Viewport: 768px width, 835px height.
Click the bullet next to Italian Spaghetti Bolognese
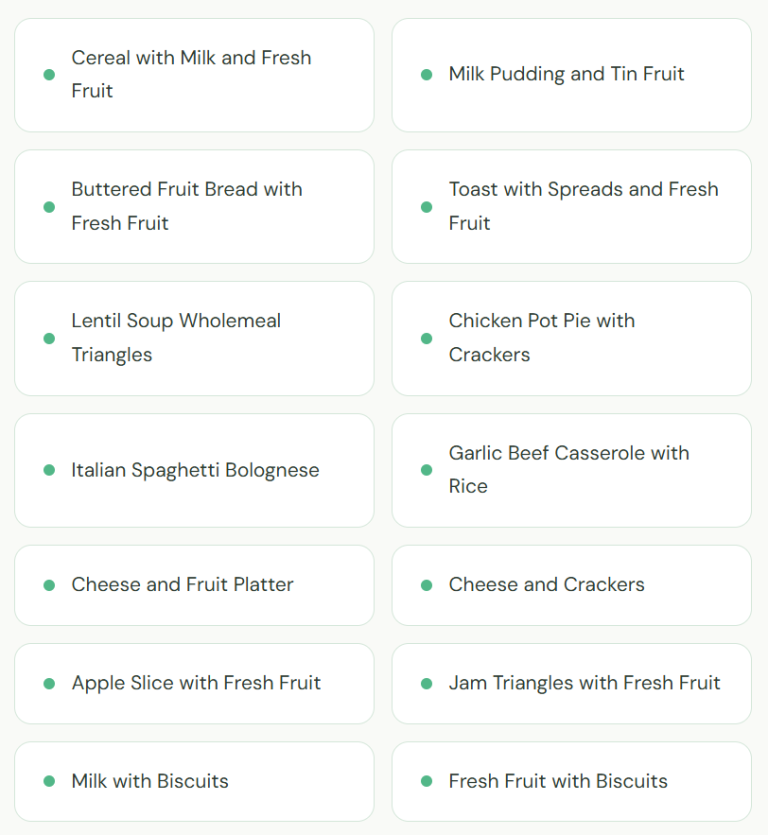[49, 470]
